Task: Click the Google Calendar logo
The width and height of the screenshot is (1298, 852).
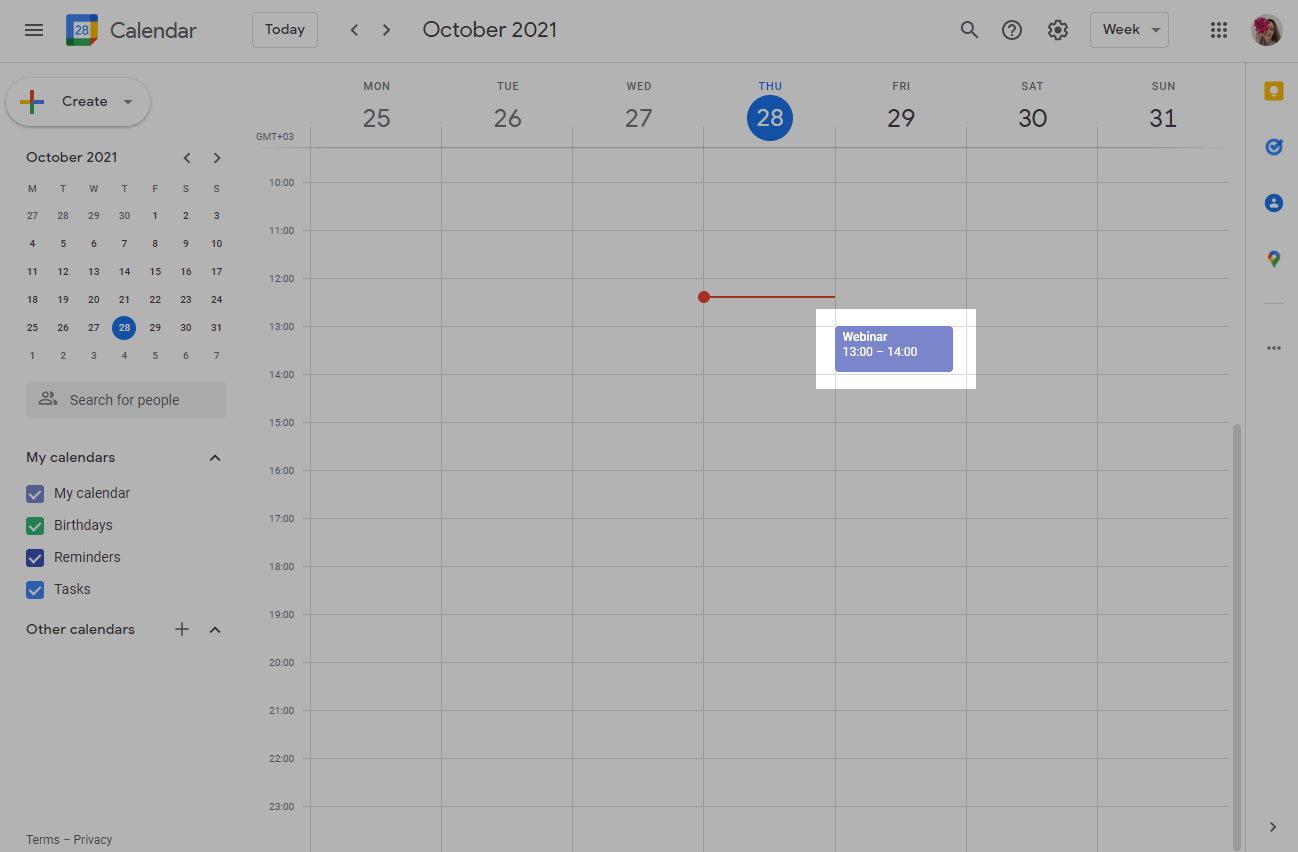Action: [82, 30]
